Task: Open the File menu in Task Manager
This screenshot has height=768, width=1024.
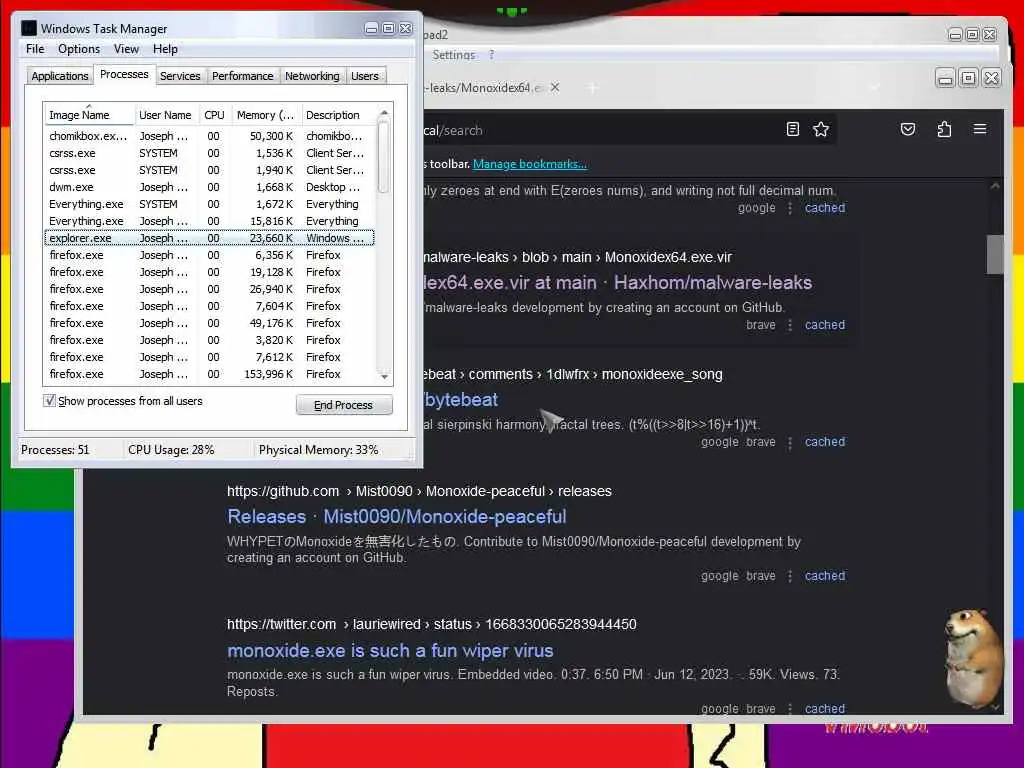Action: [x=35, y=49]
